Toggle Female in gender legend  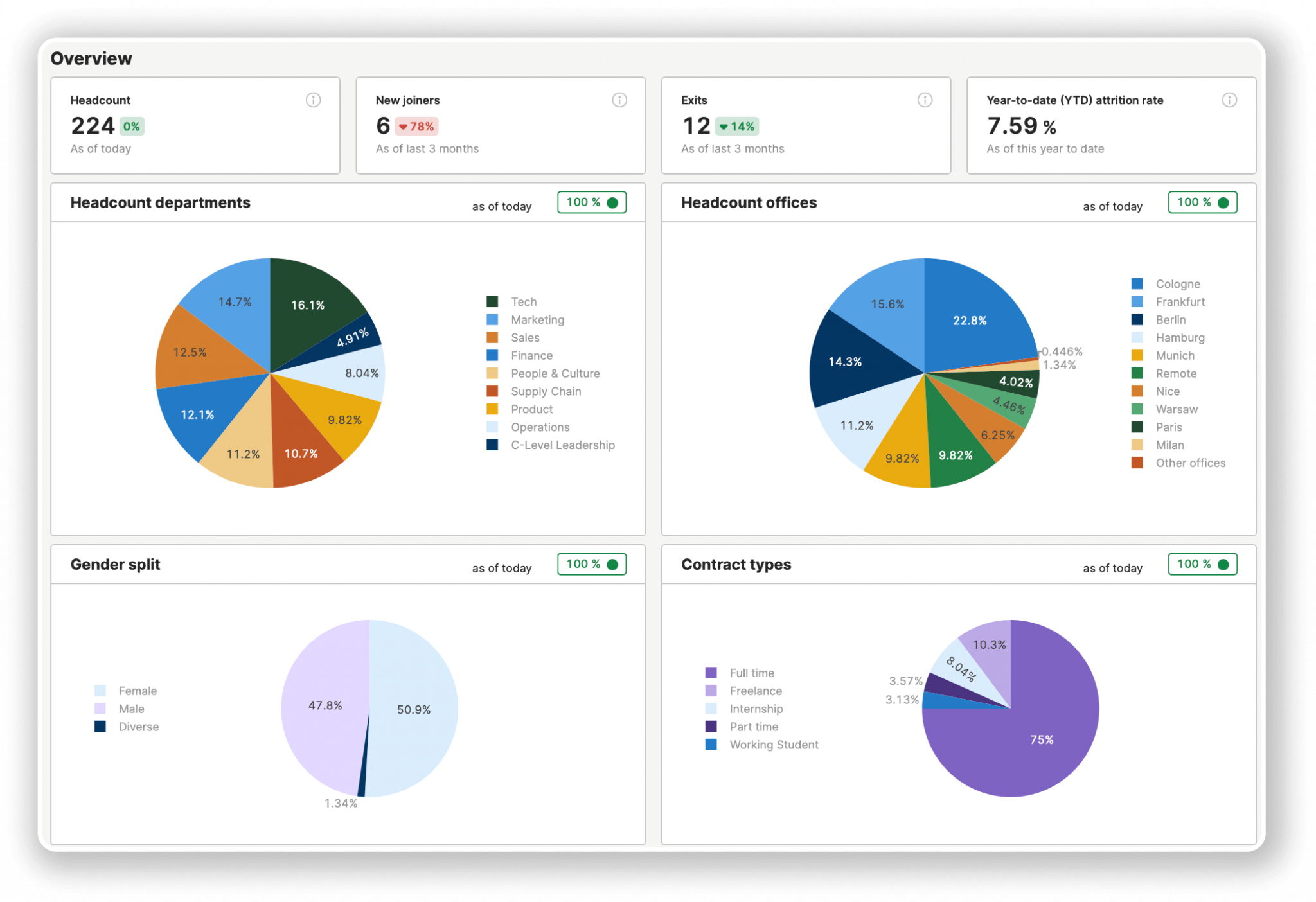point(126,691)
